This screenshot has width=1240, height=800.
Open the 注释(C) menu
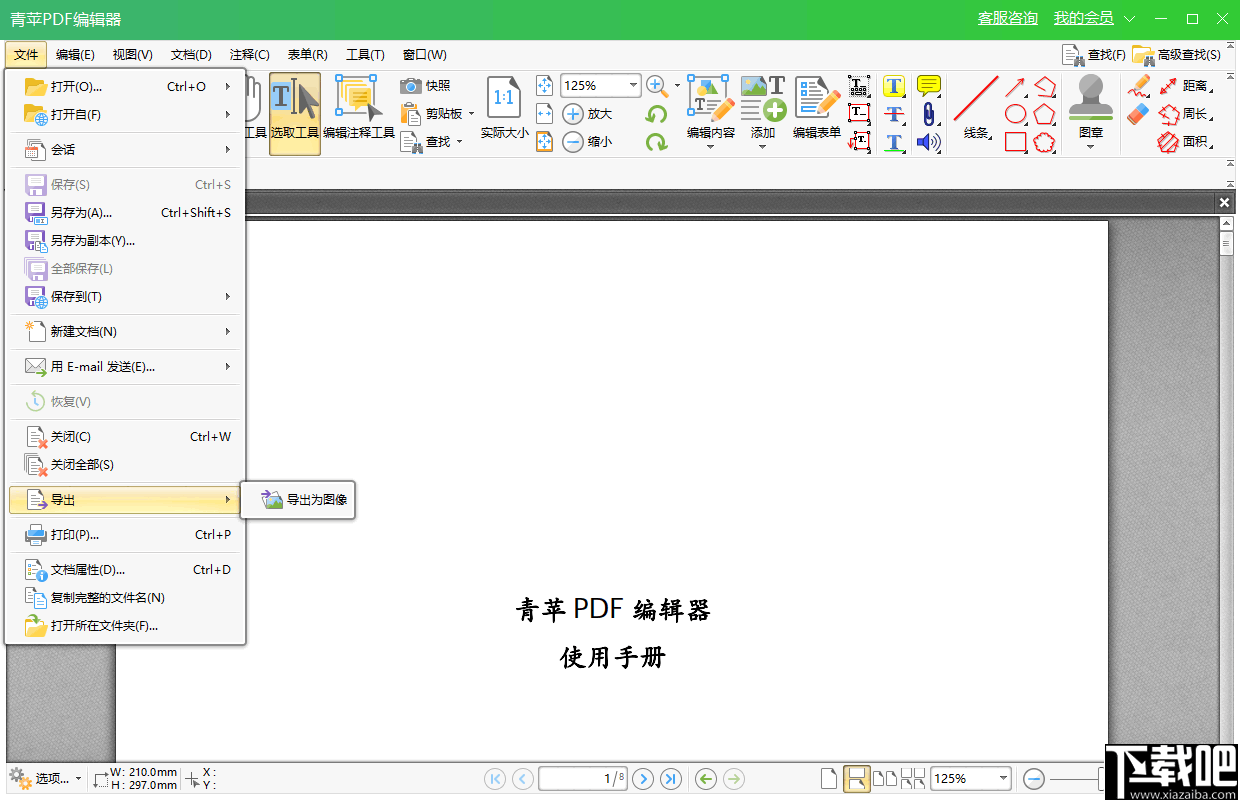pyautogui.click(x=249, y=54)
